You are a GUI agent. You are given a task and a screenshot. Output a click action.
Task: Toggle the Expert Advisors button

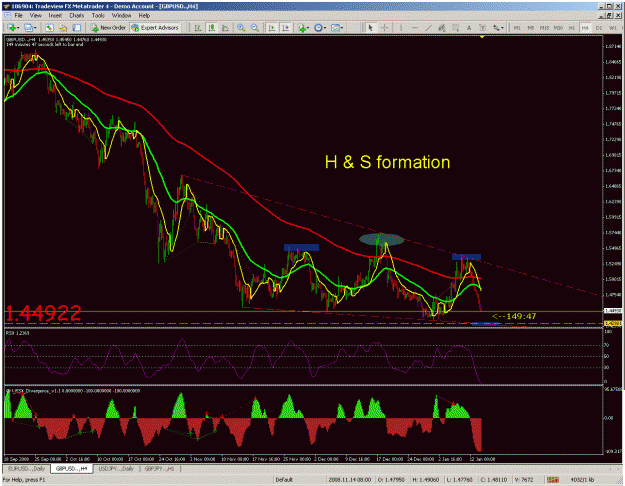coord(155,28)
